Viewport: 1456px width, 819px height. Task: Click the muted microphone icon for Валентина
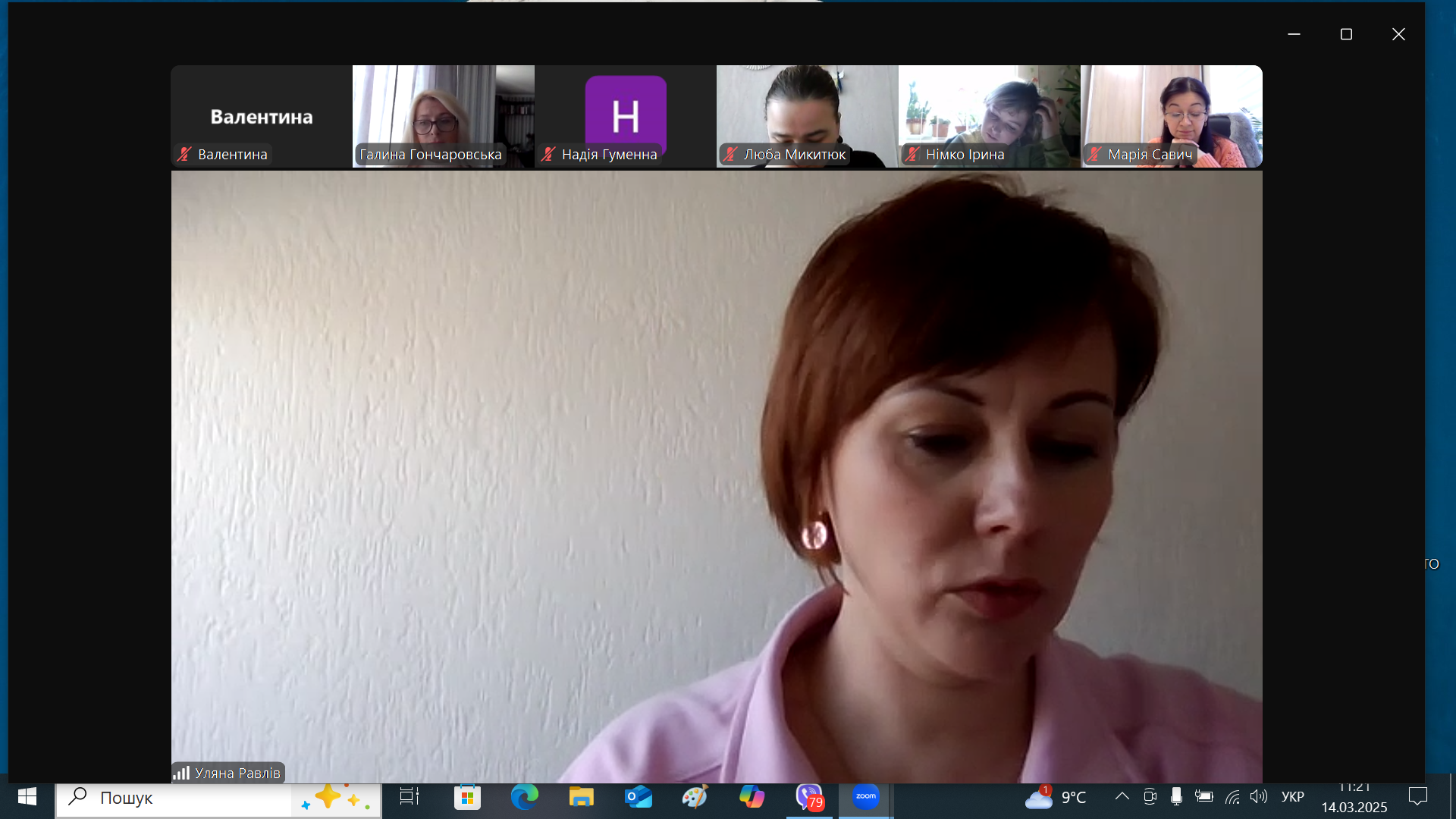point(184,155)
